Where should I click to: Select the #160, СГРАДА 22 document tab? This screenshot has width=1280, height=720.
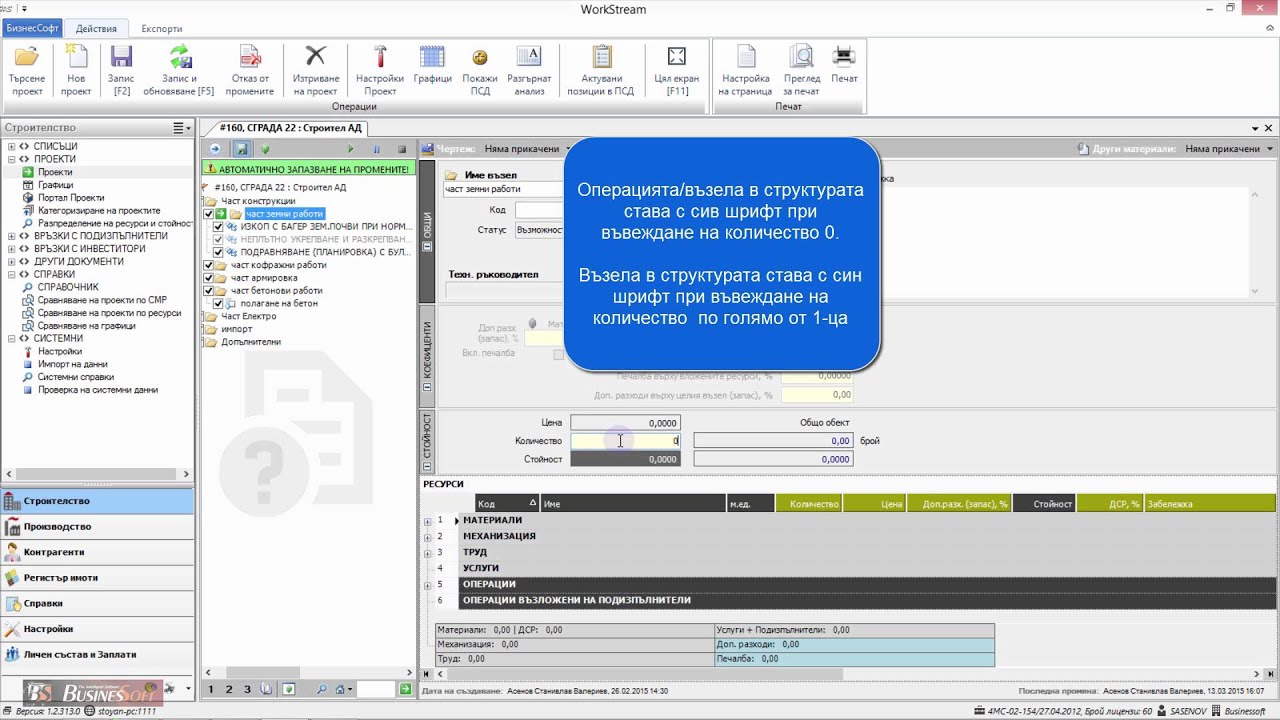[290, 128]
